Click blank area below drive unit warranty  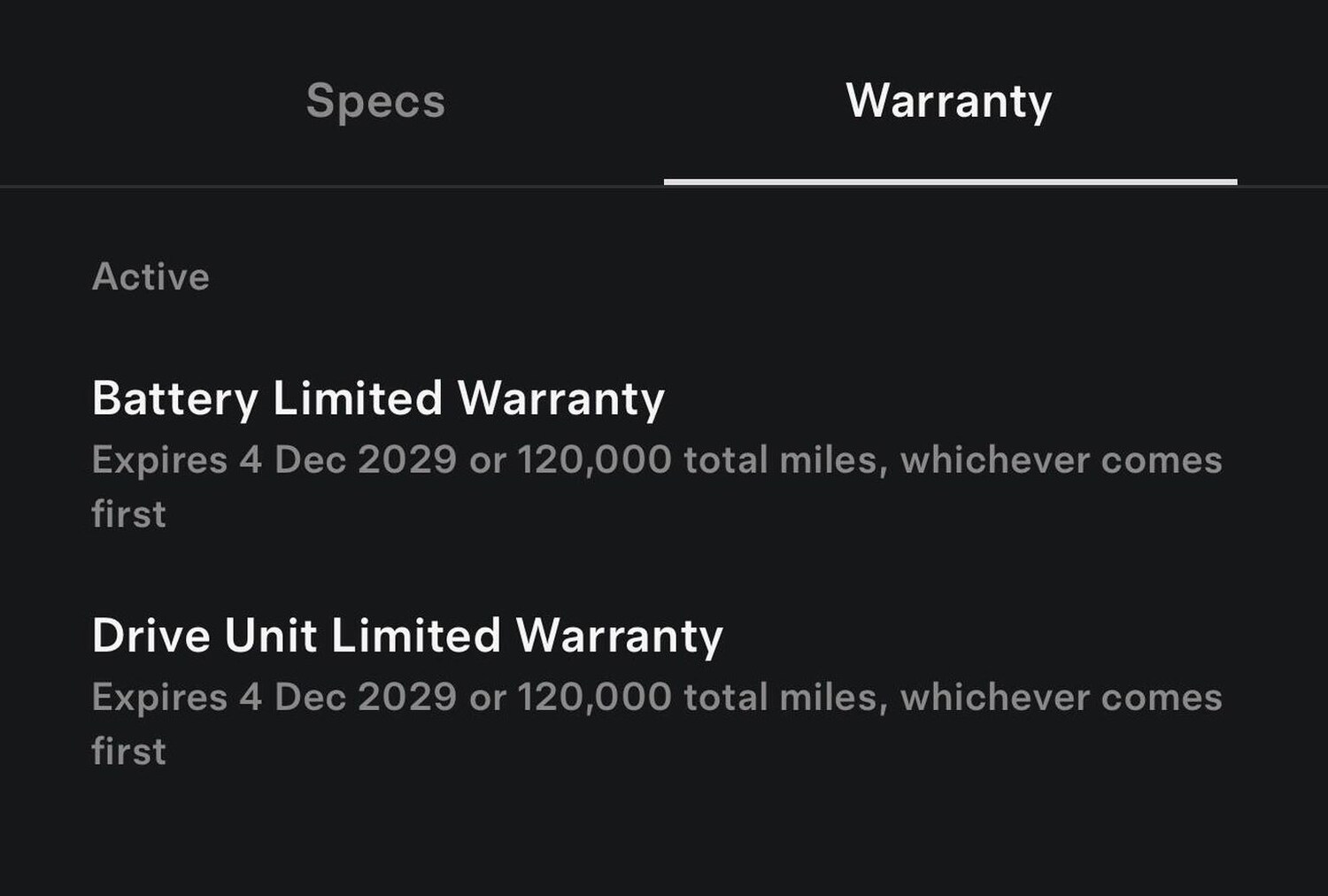tap(664, 841)
